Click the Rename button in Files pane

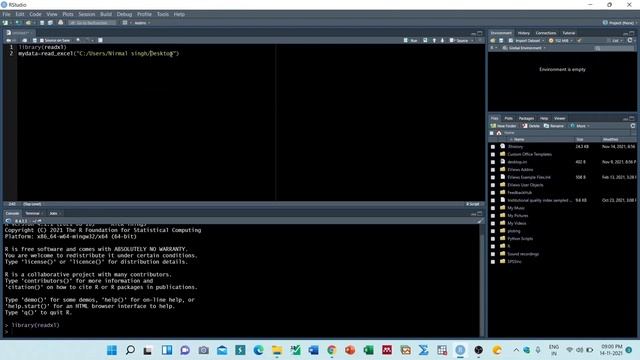pos(553,126)
